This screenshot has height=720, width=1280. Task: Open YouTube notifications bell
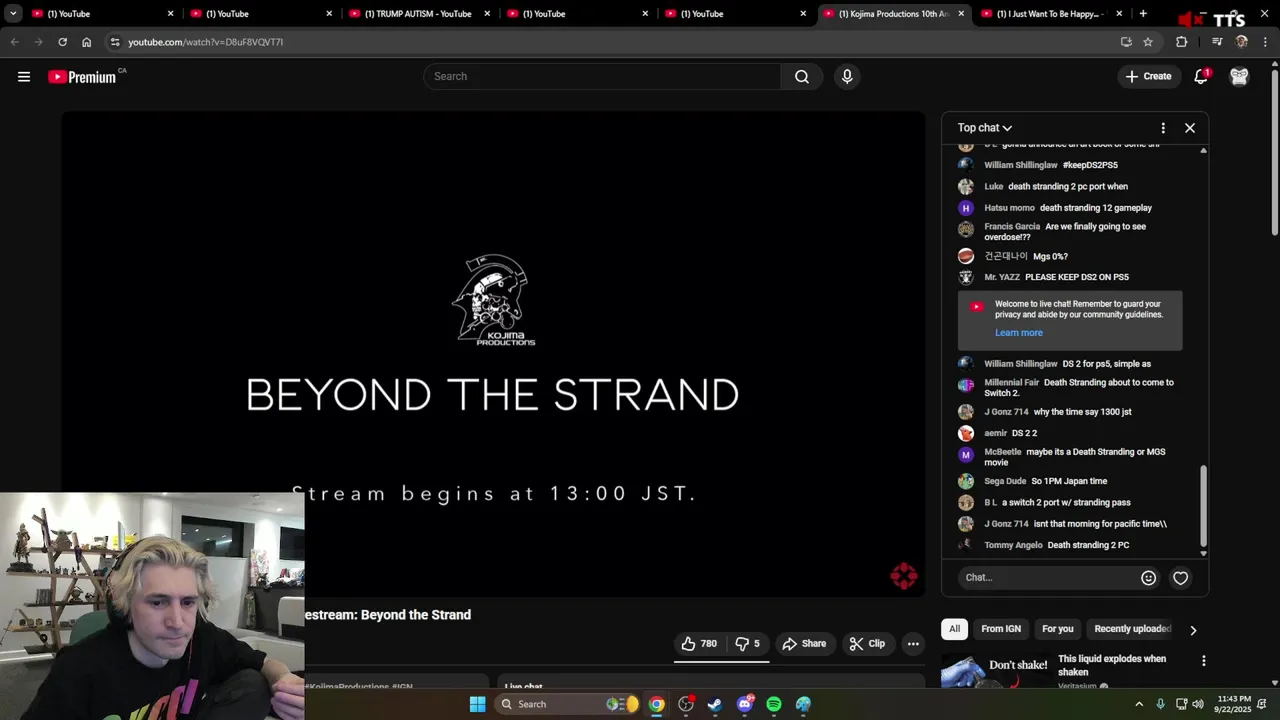pos(1201,77)
